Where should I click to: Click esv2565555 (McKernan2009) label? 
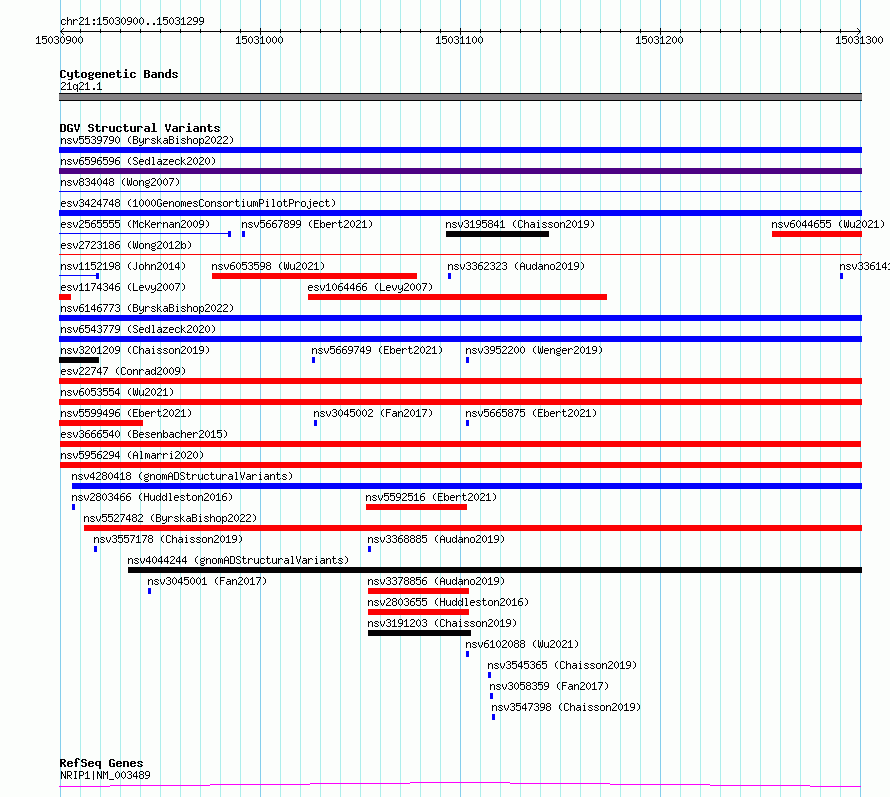point(135,224)
